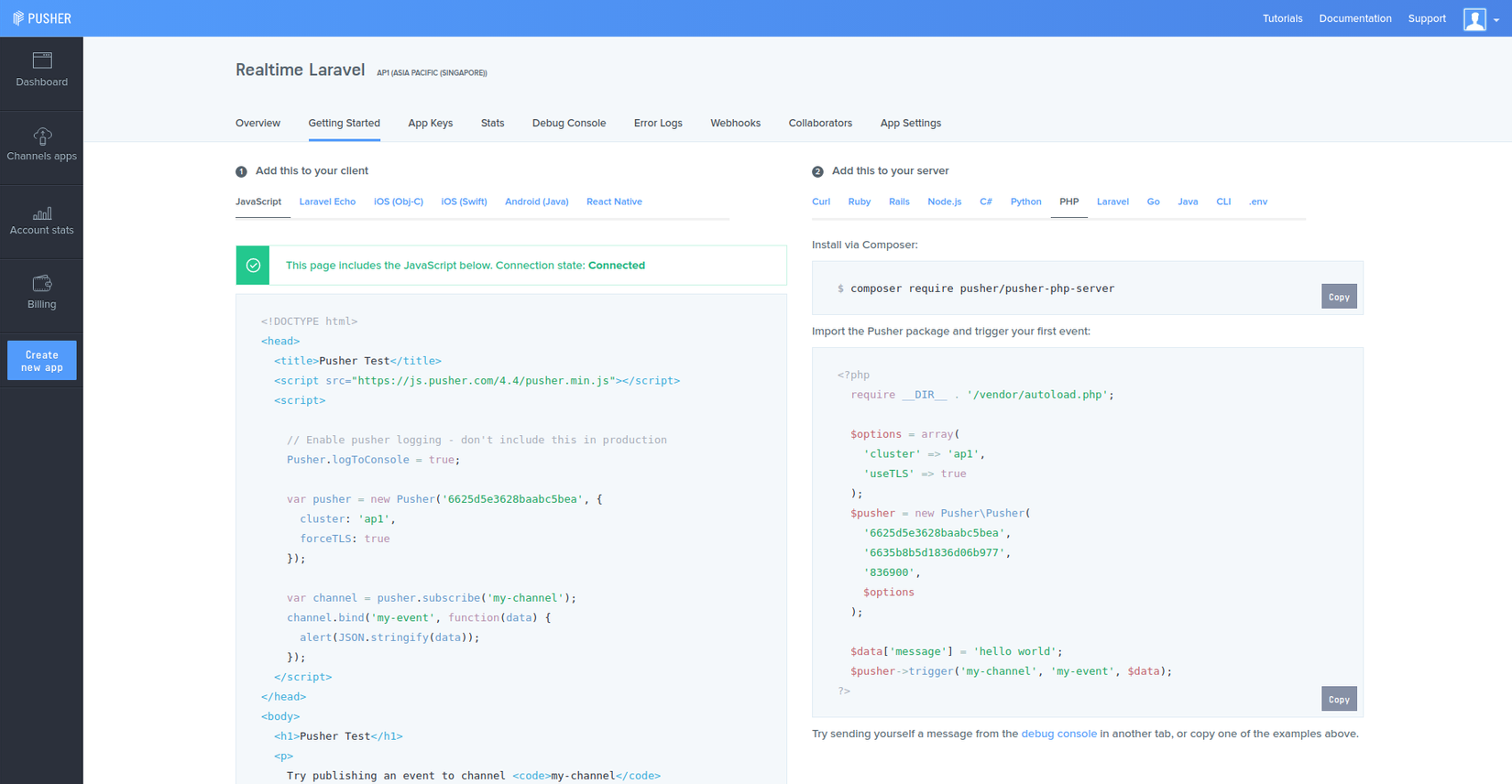Open Documentation in the top bar
1512x784 pixels.
click(x=1355, y=18)
